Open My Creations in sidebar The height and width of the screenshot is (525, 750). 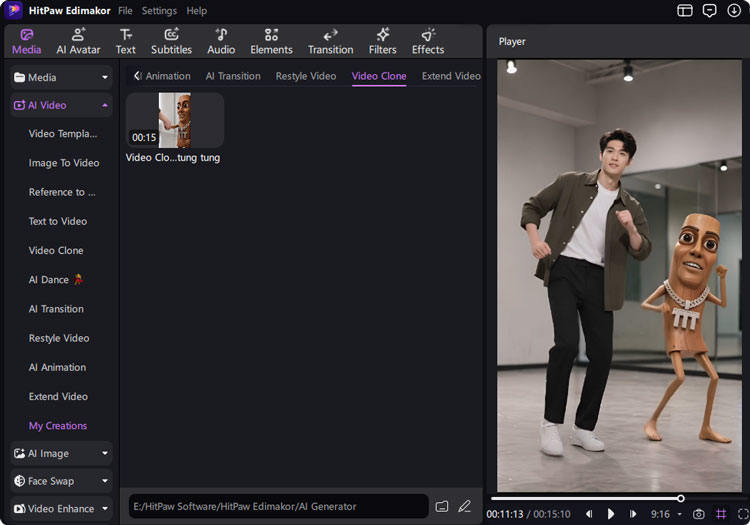(x=58, y=426)
